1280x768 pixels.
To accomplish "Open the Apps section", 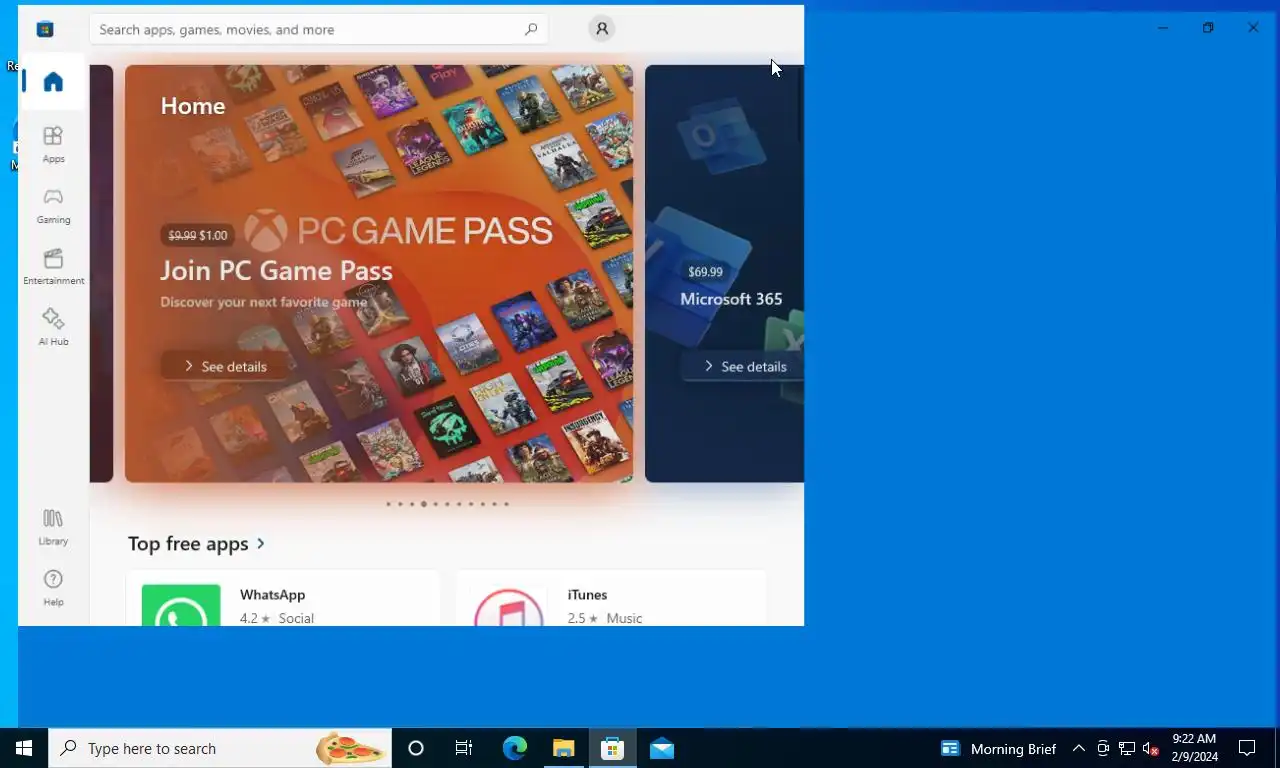I will [53, 145].
